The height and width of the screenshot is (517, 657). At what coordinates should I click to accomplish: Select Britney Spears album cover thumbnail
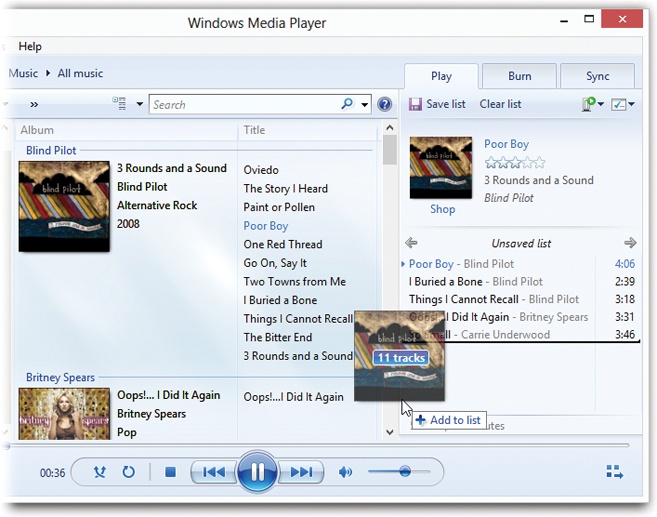pos(64,414)
